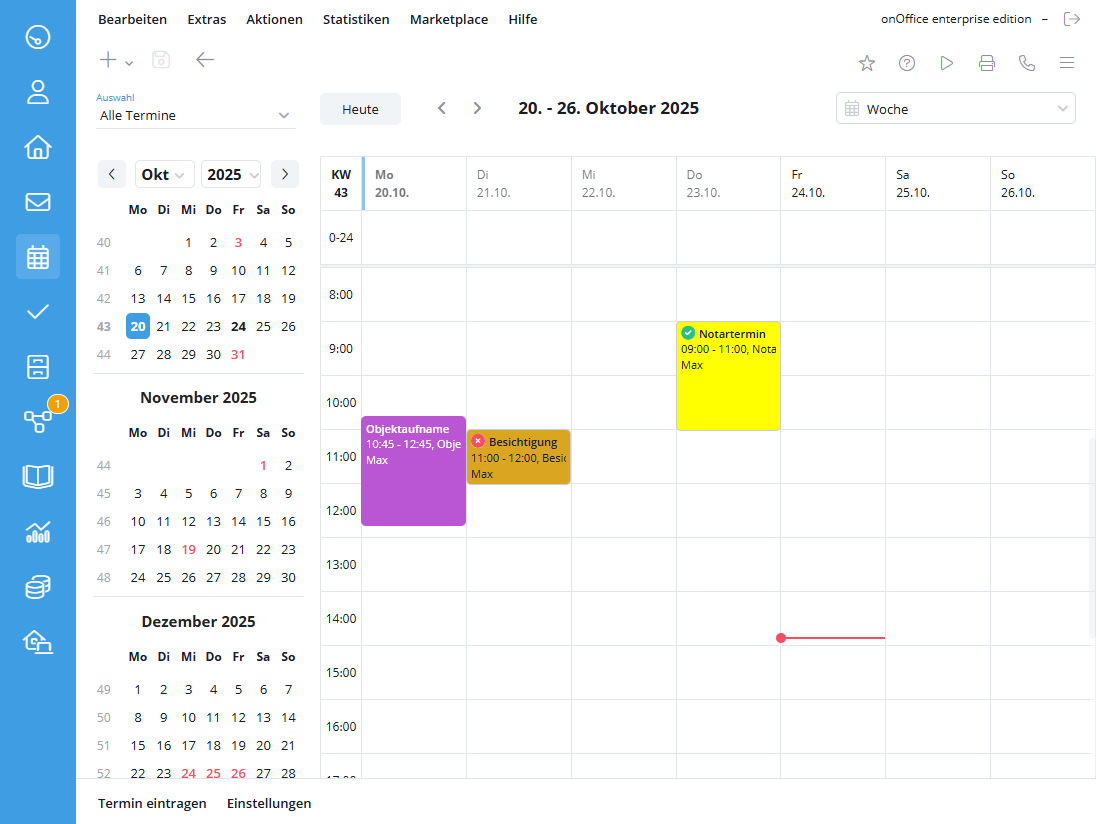Open the Alle Termine selection dropdown
Screen dimensions: 1096x824
pos(195,115)
